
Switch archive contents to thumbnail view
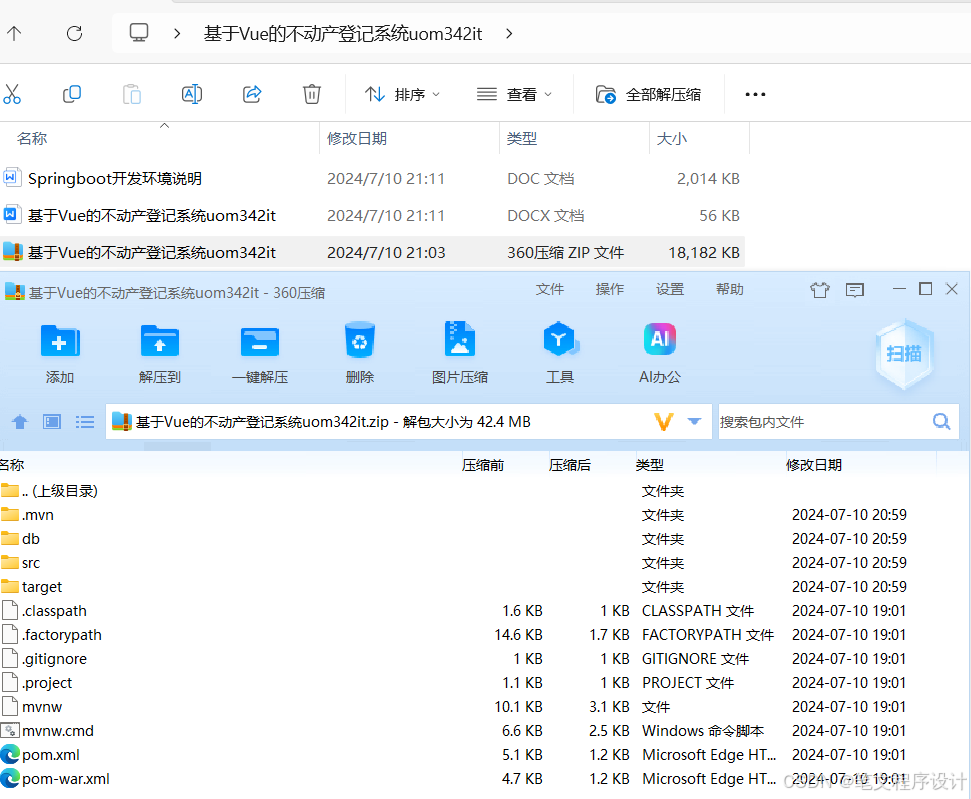pyautogui.click(x=51, y=421)
